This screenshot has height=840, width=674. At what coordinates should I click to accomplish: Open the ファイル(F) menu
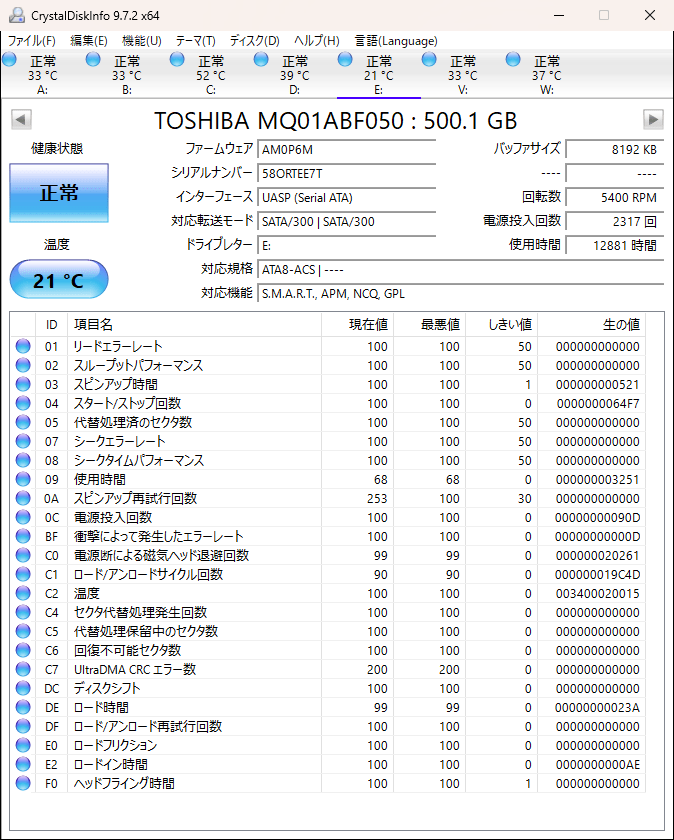(31, 41)
